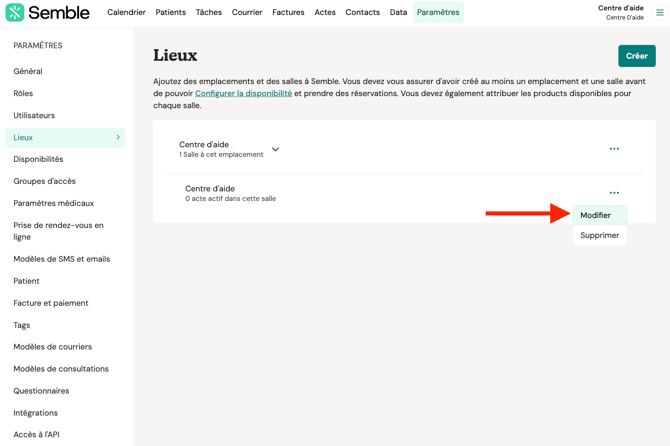Go to Accès à l'API settings
This screenshot has height=446, width=670.
[36, 435]
